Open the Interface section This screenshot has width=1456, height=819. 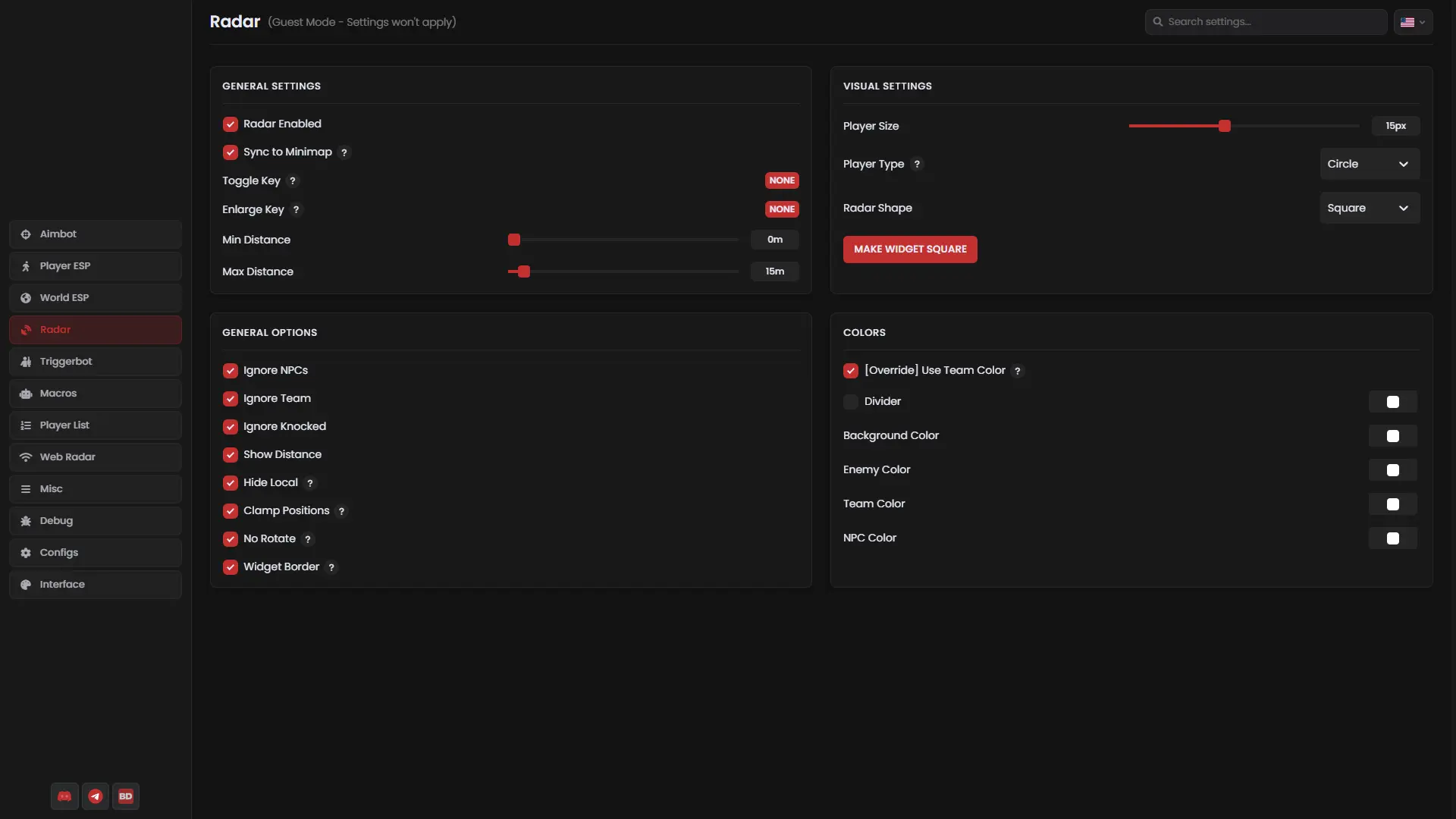pyautogui.click(x=96, y=585)
